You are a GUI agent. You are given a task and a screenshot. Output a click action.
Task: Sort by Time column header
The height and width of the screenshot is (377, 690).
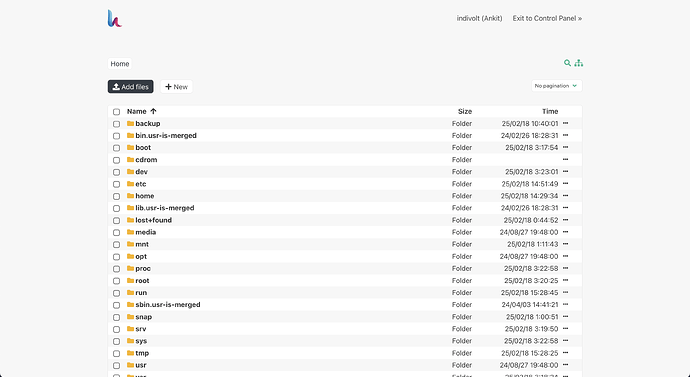point(550,111)
